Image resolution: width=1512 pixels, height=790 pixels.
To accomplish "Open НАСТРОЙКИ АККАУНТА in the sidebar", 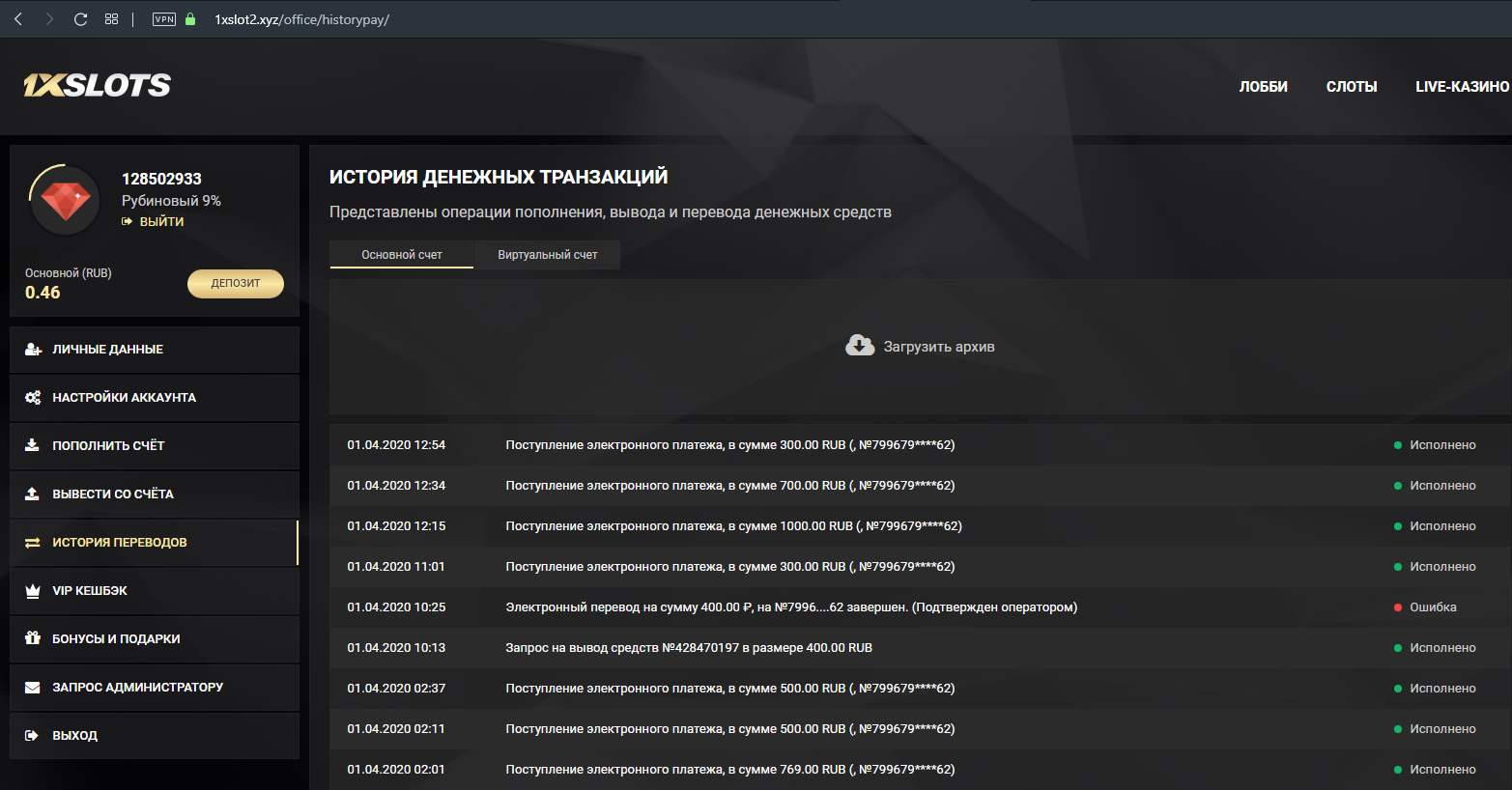I will click(x=155, y=398).
